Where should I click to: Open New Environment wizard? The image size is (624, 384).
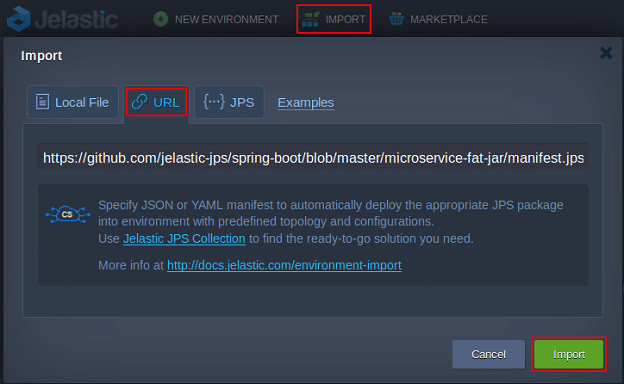(x=216, y=19)
